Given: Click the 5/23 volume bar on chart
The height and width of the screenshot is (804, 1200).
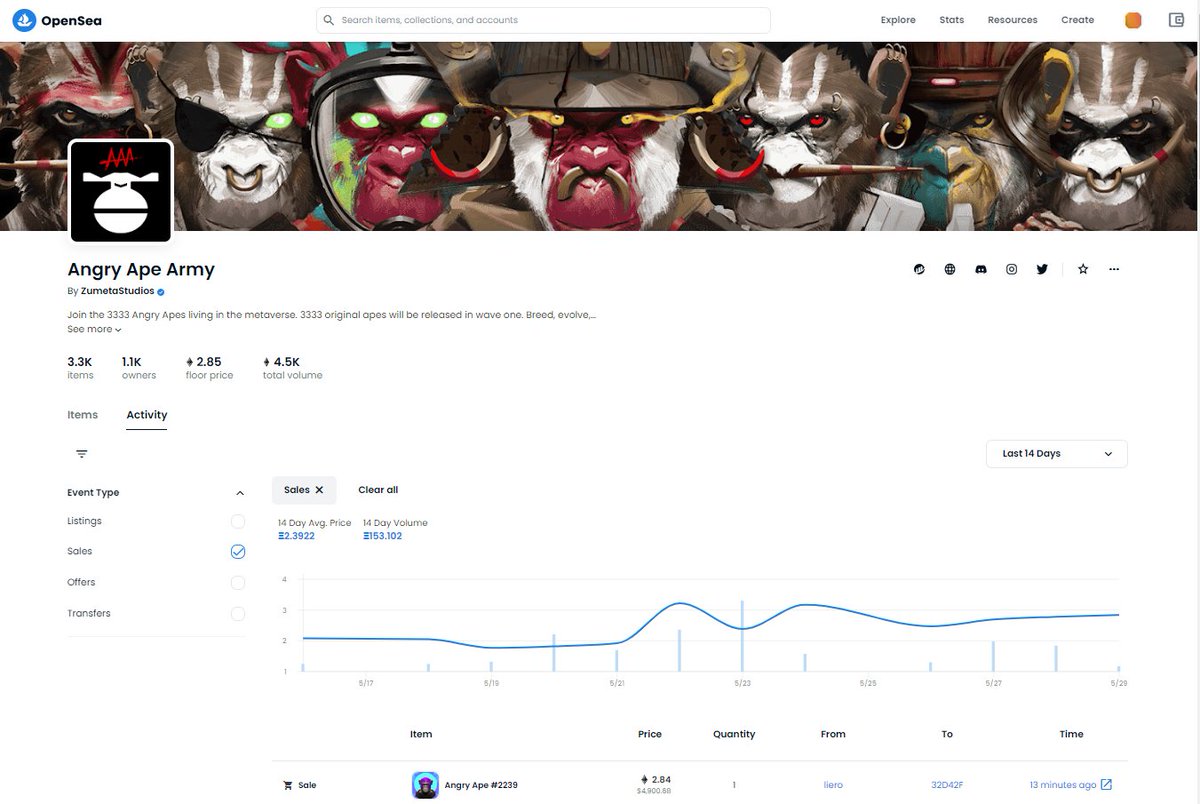Looking at the screenshot, I should tap(742, 636).
